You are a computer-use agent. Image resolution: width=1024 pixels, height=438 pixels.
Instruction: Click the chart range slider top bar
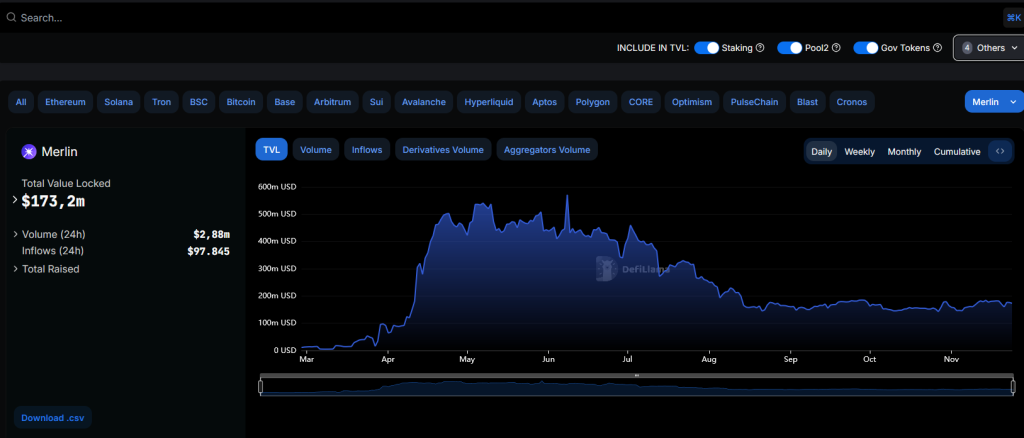click(637, 375)
